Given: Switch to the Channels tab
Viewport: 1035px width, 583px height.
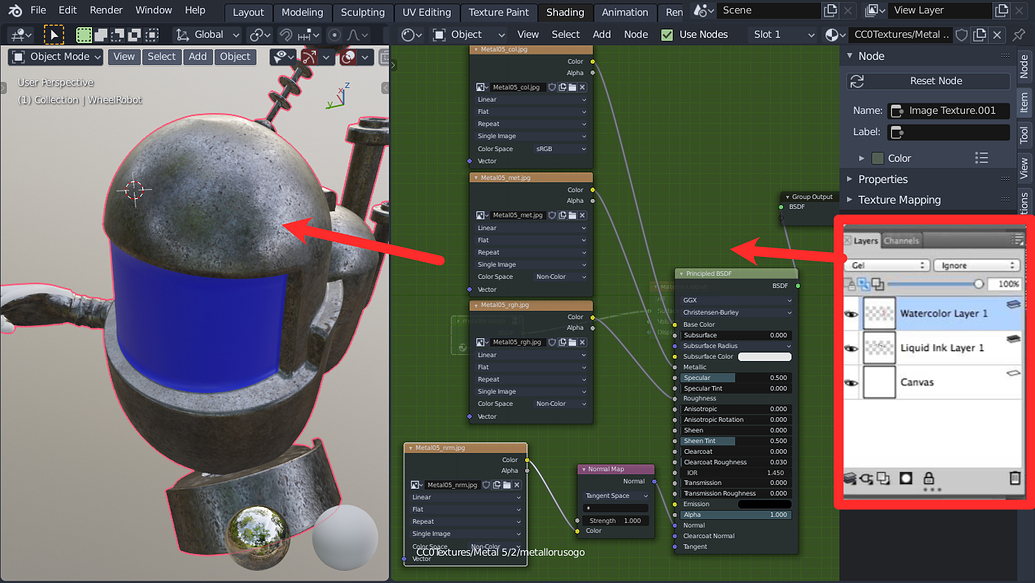Looking at the screenshot, I should [901, 241].
